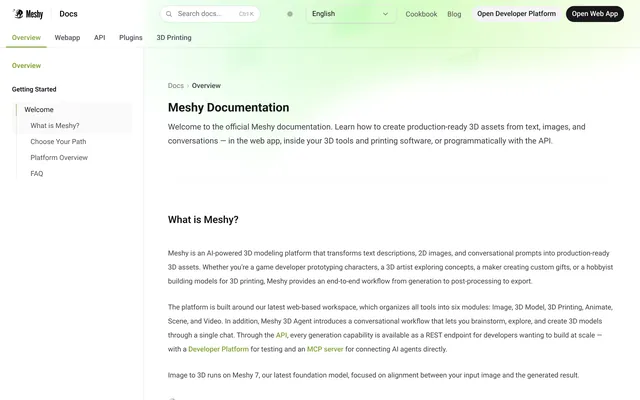Switch to the API tab
The height and width of the screenshot is (400, 640).
(100, 38)
